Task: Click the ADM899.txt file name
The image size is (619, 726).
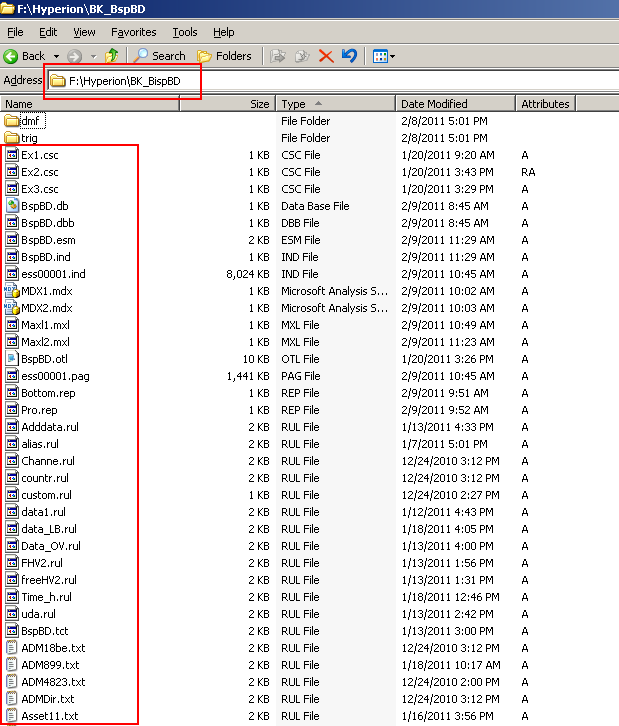Action: 50,665
